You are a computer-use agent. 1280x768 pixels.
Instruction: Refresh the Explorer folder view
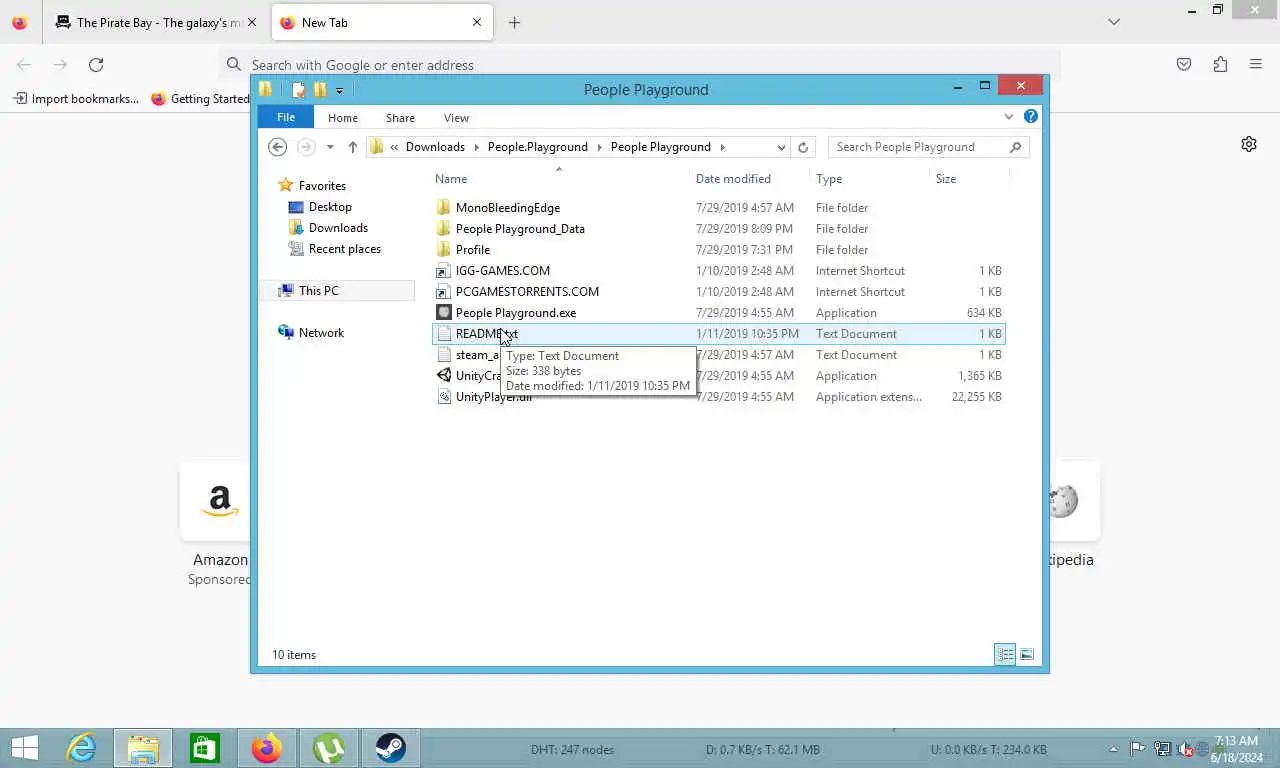pyautogui.click(x=803, y=147)
